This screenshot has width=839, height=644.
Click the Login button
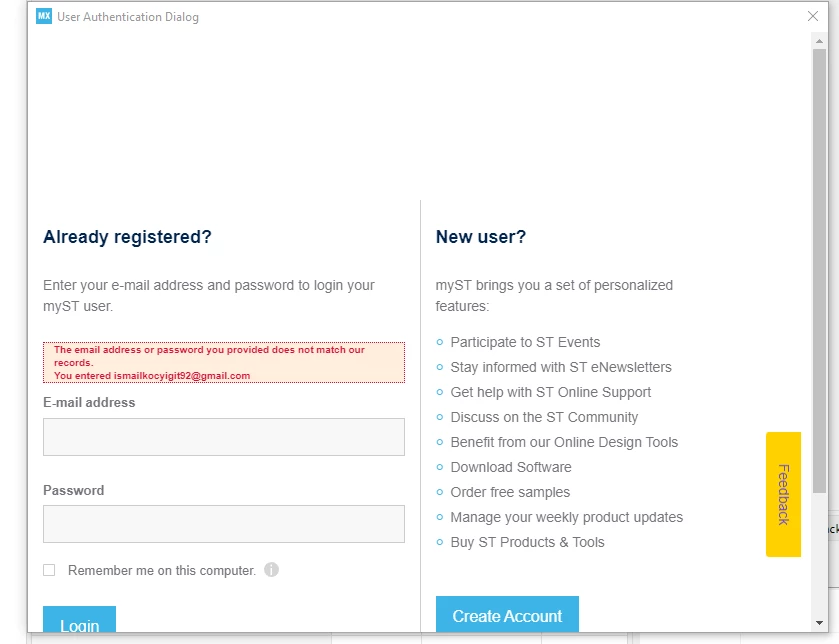[79, 619]
